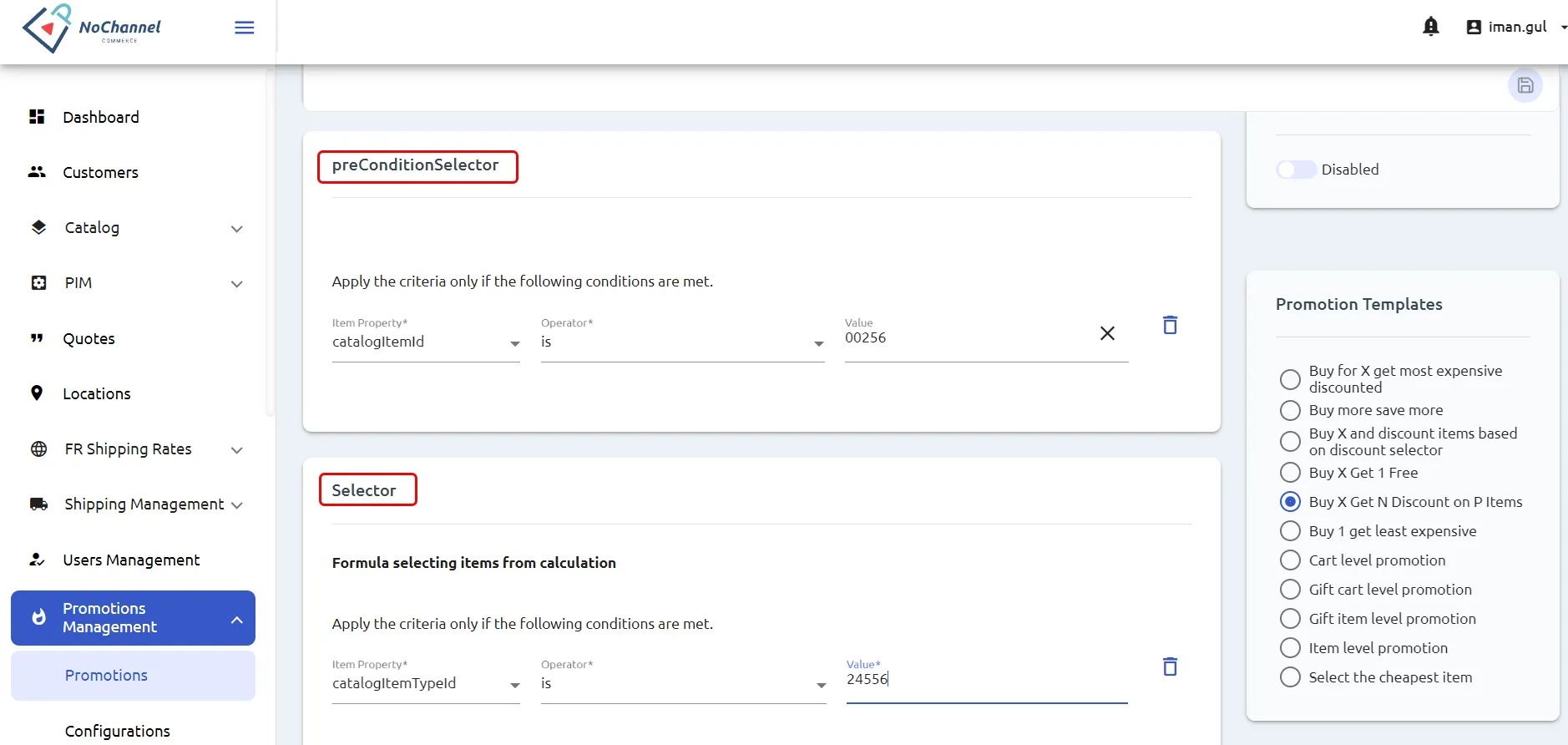1568x745 pixels.
Task: Collapse the sidebar hamburger menu
Action: (245, 28)
